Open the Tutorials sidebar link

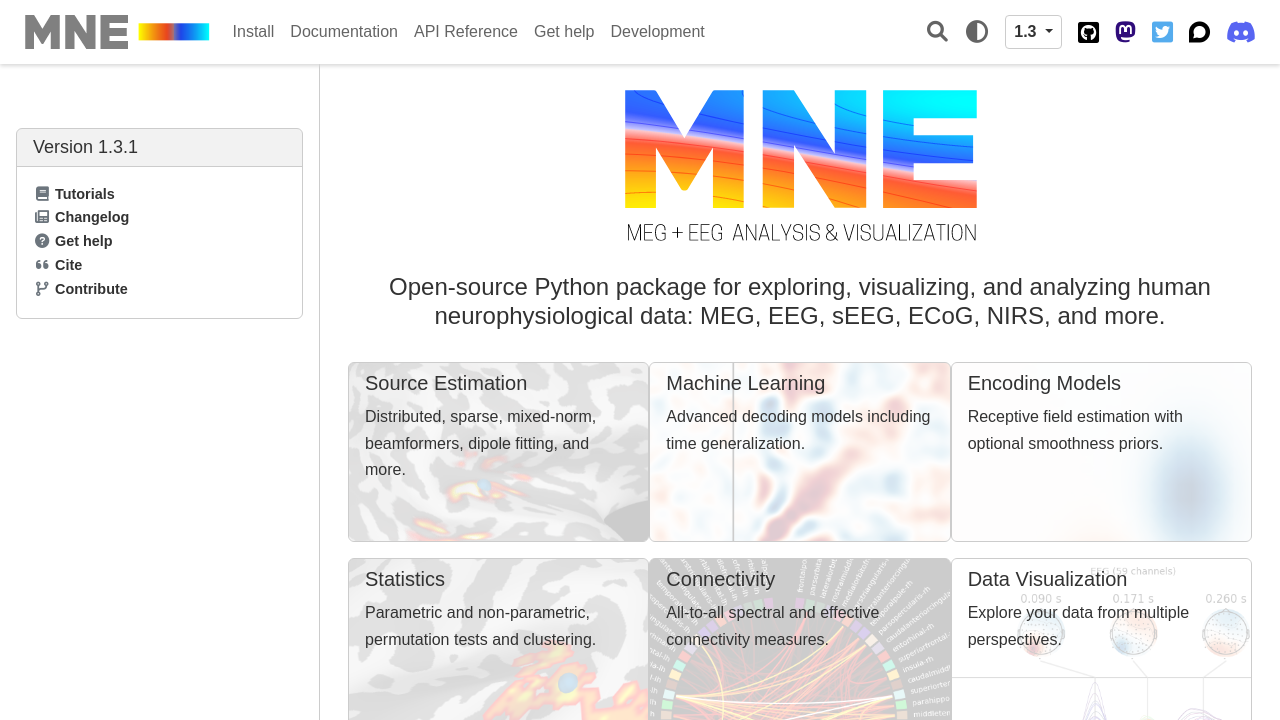pyautogui.click(x=85, y=194)
